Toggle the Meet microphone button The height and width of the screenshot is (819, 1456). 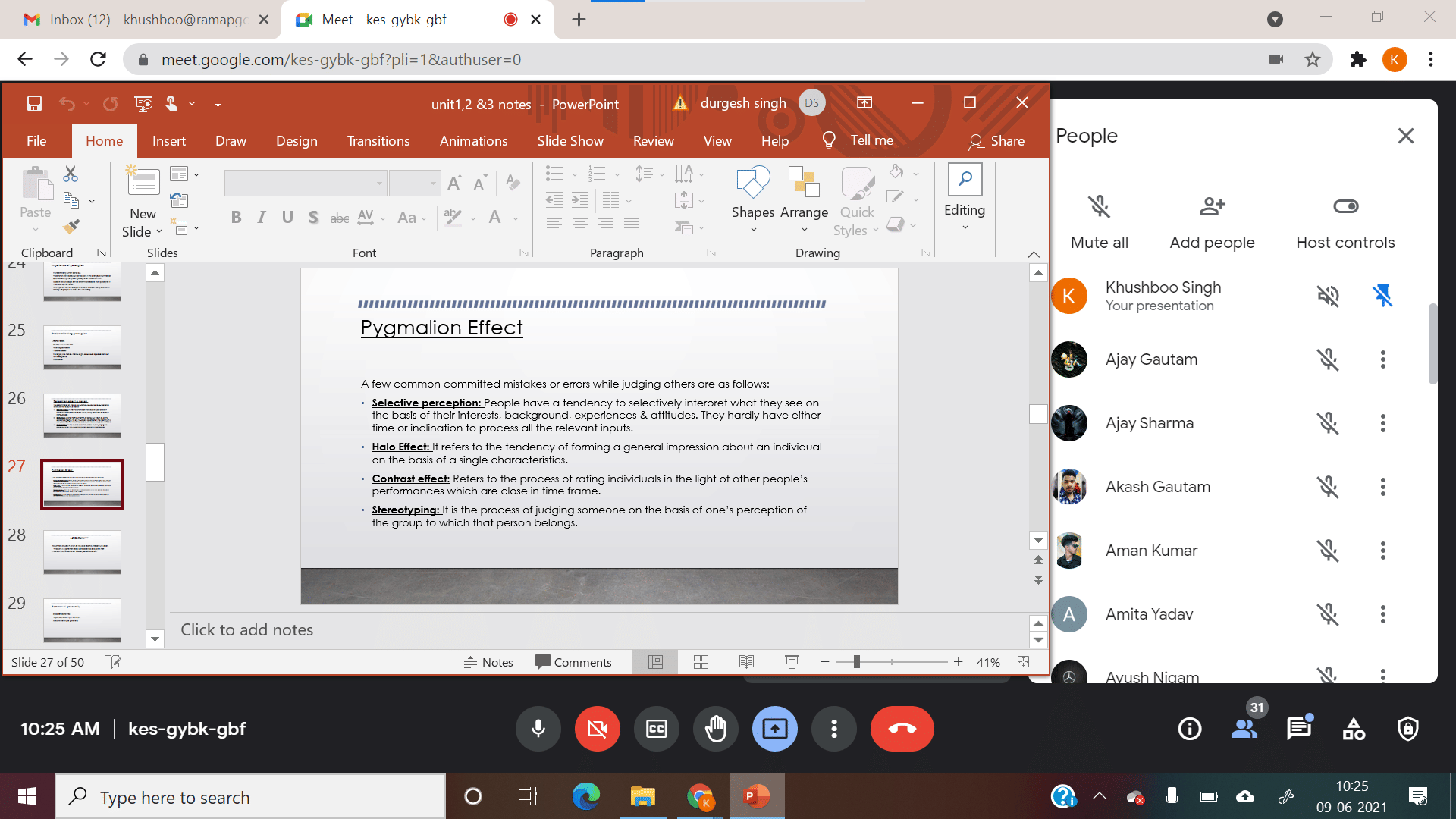538,730
